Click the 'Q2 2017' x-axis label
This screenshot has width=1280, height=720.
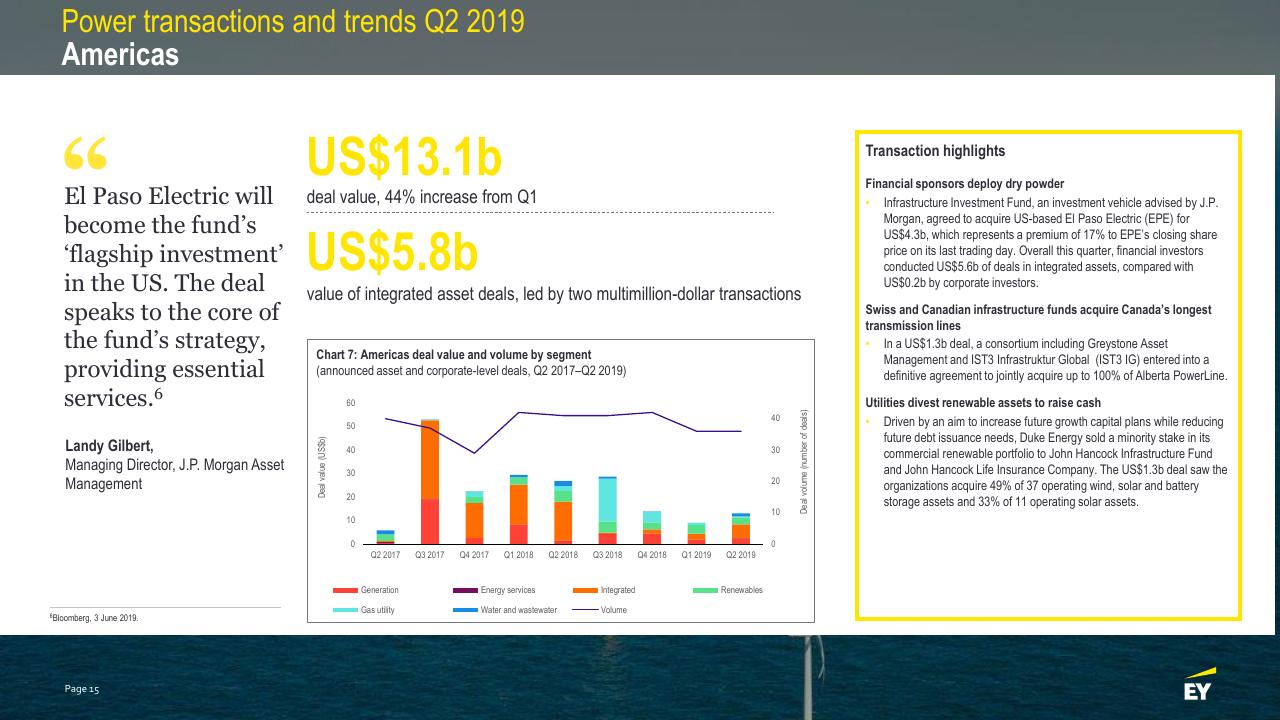385,554
